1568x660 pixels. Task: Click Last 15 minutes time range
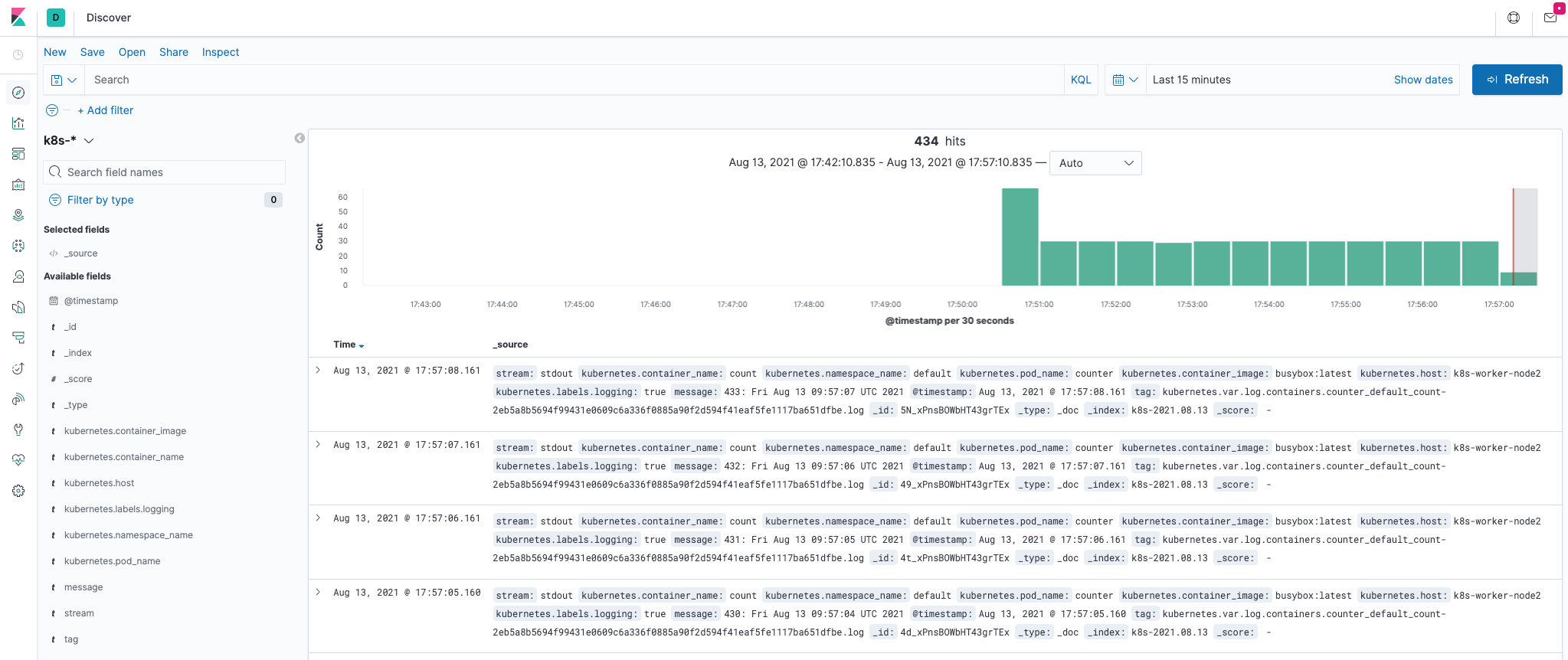[1192, 80]
